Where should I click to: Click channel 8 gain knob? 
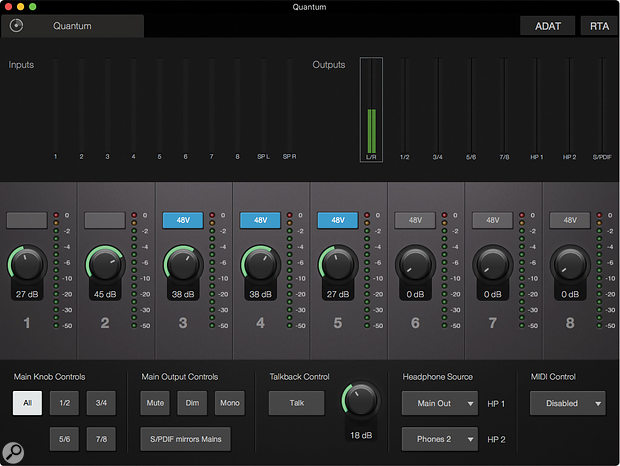coord(570,264)
